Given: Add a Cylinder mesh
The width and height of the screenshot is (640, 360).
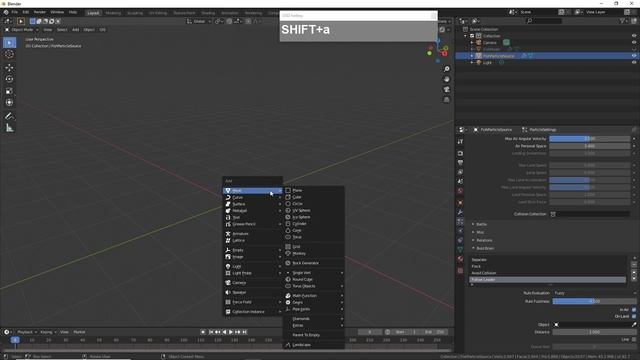Looking at the screenshot, I should (314, 224).
